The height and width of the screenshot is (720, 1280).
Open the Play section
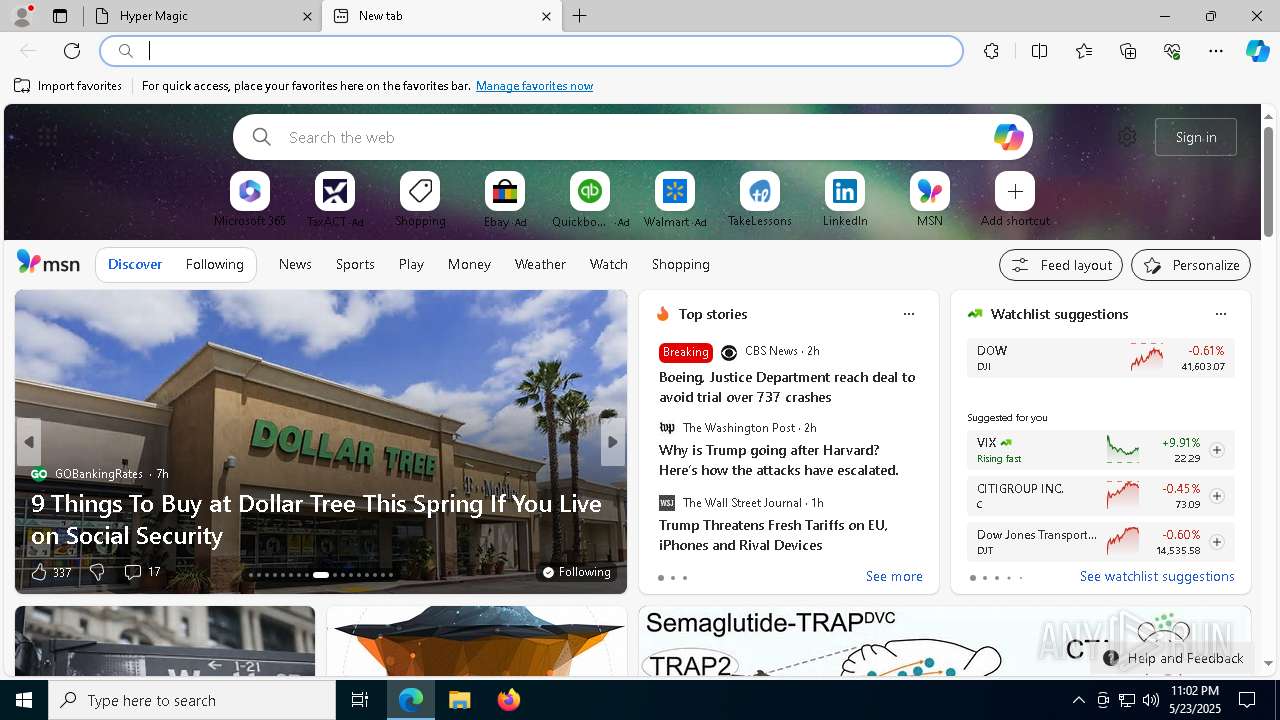[411, 264]
